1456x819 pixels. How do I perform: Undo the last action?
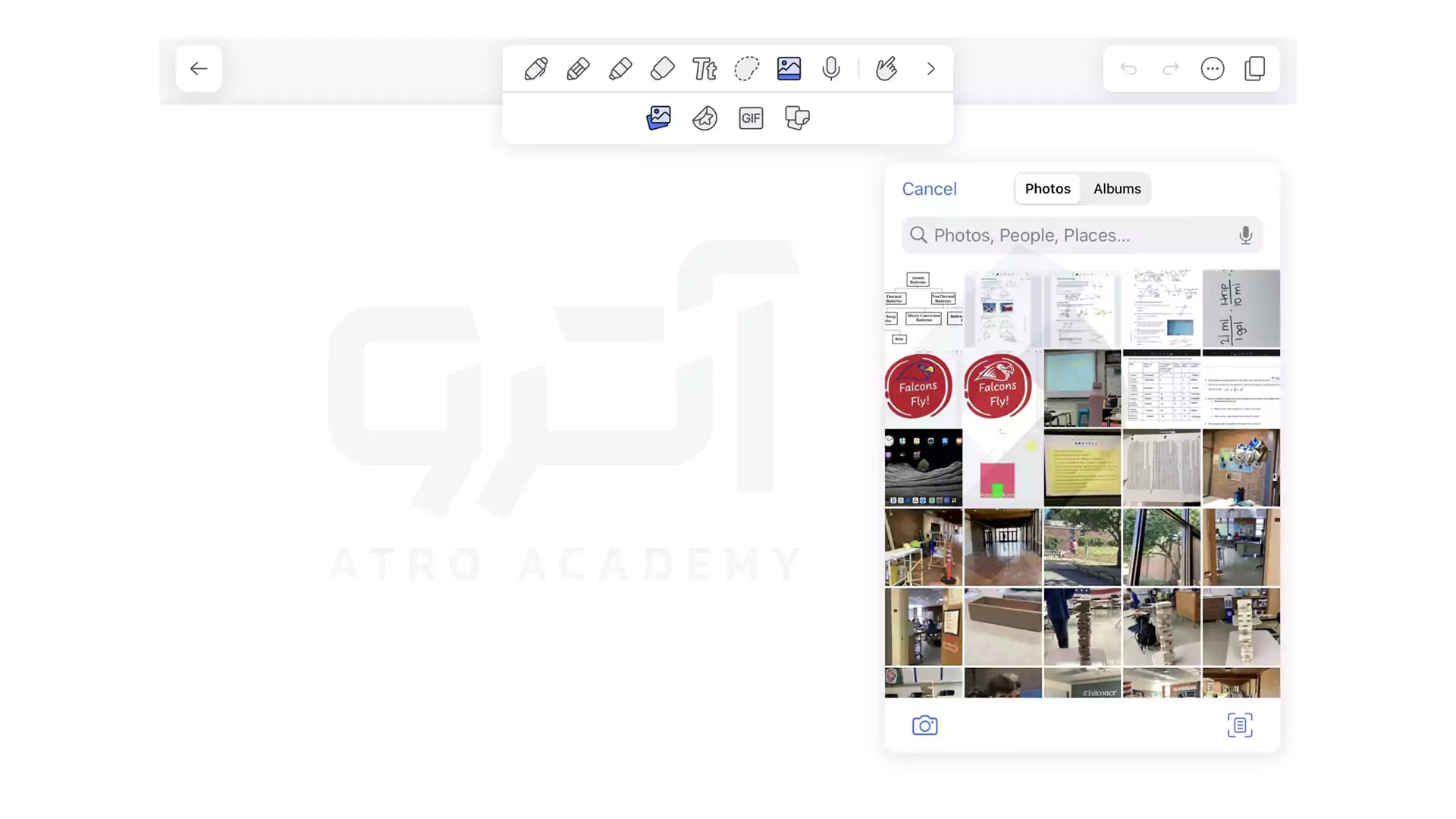click(x=1128, y=69)
